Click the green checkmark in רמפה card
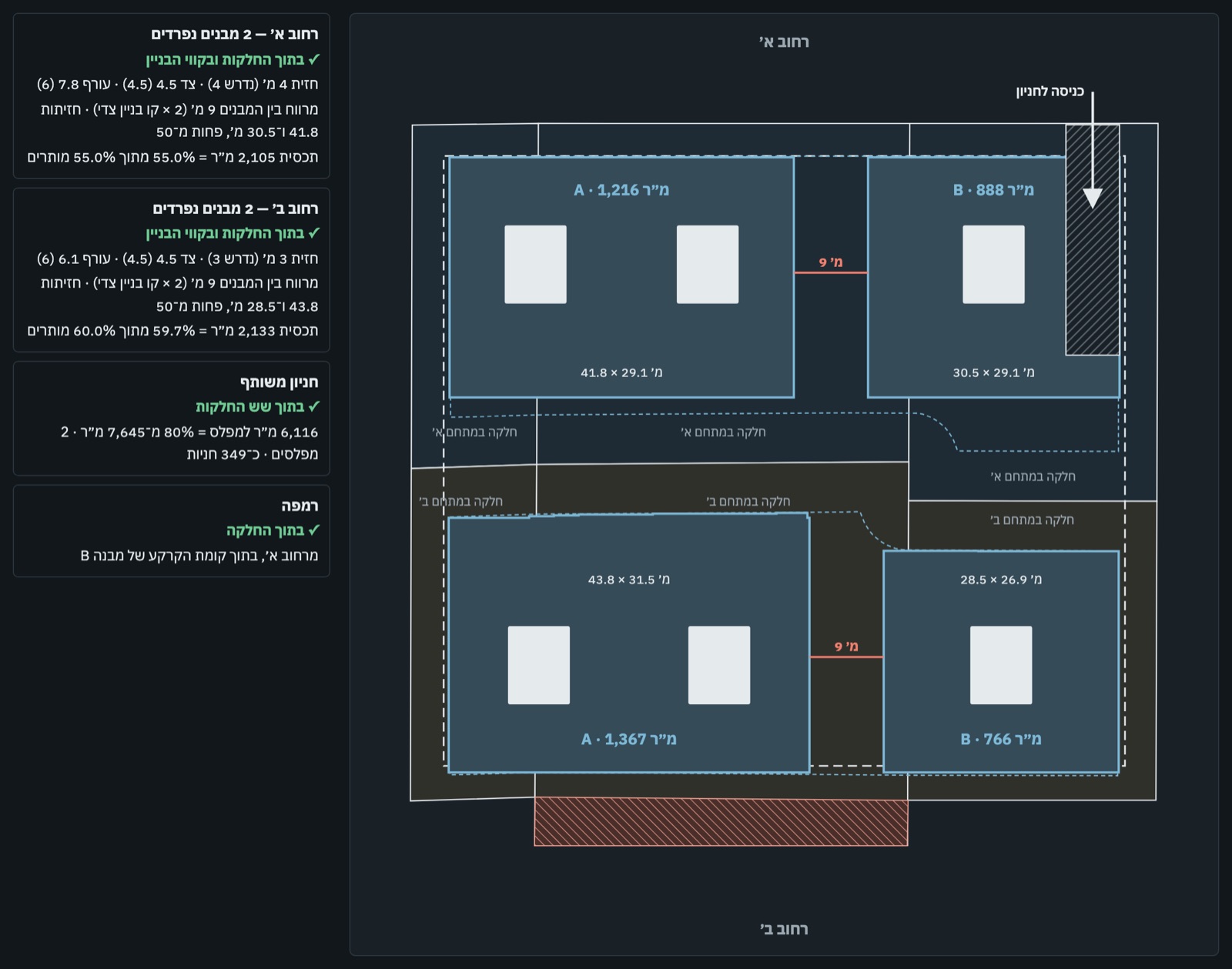This screenshot has width=1232, height=969. (313, 530)
